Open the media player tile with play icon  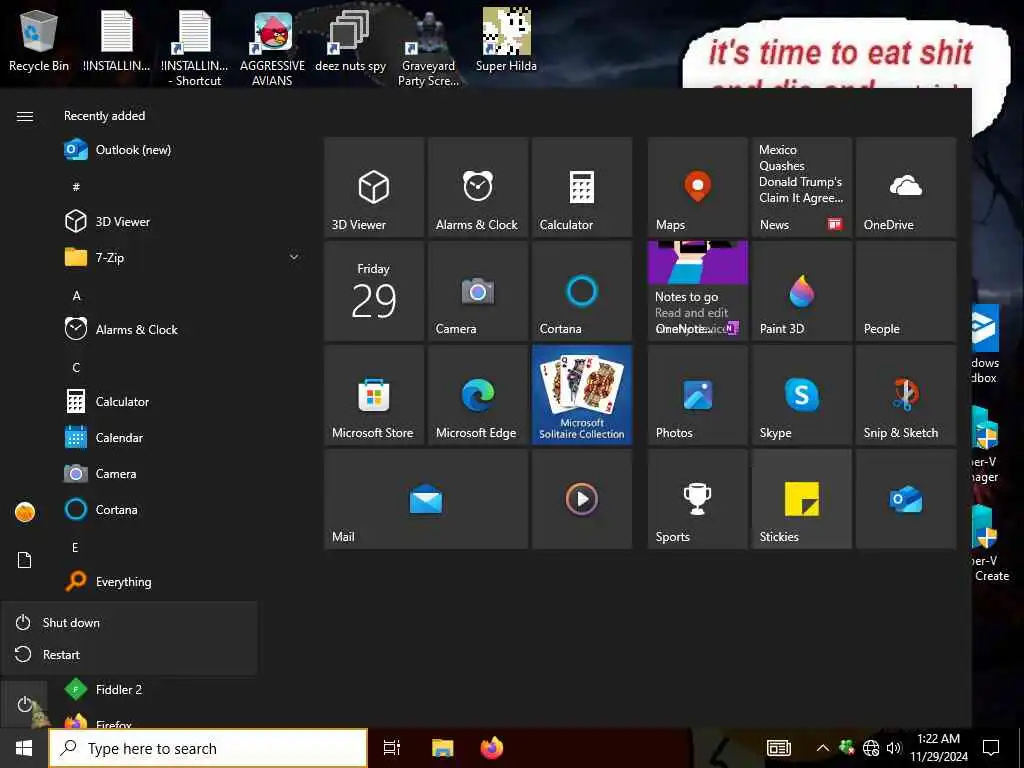tap(581, 499)
